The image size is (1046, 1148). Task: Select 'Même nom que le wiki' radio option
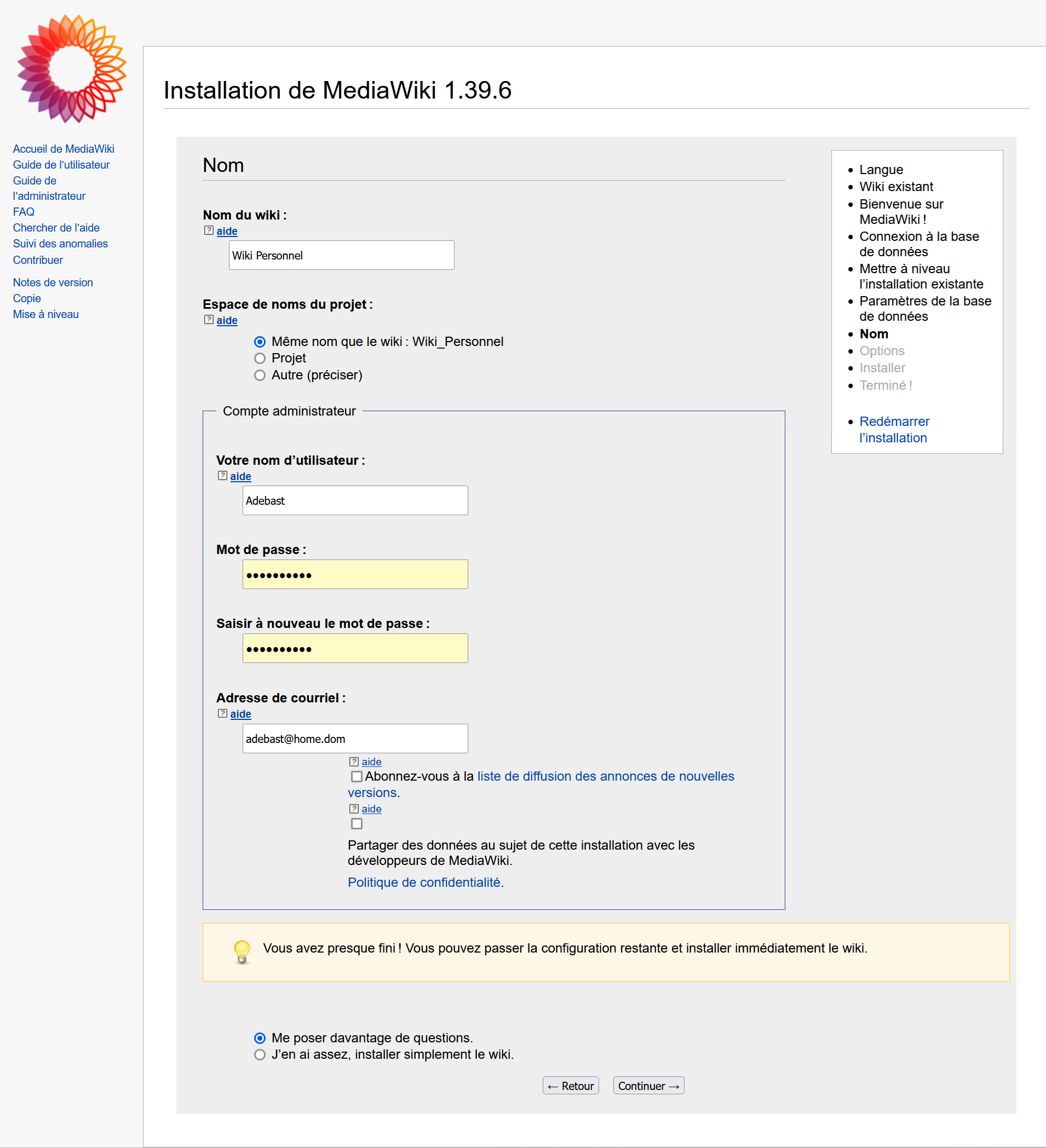260,342
